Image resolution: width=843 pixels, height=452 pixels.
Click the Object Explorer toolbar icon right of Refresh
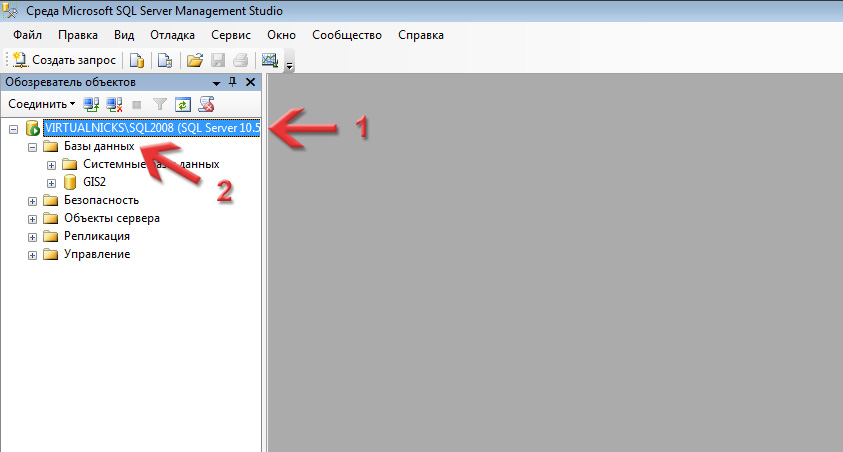[x=206, y=104]
